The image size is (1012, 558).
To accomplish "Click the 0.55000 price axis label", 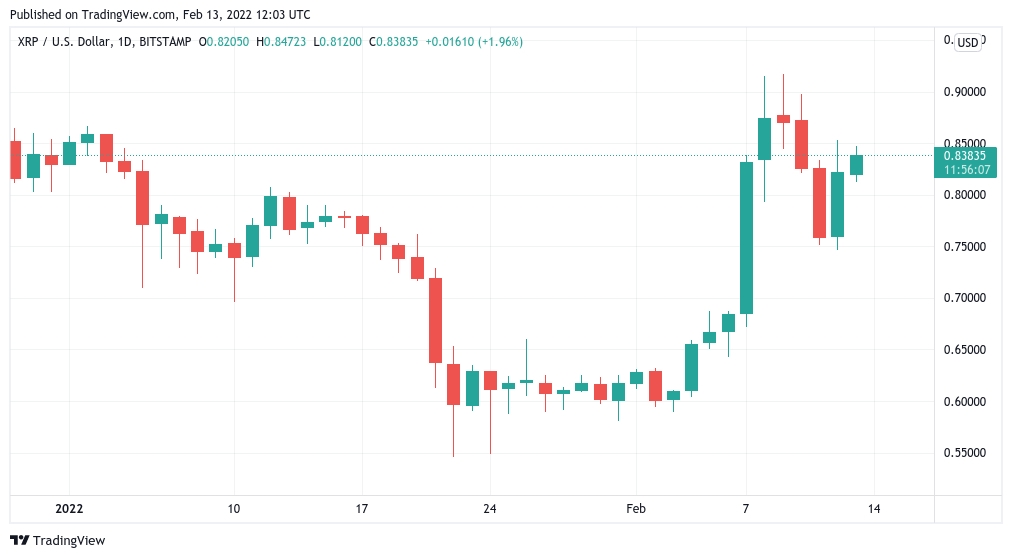I will (965, 453).
